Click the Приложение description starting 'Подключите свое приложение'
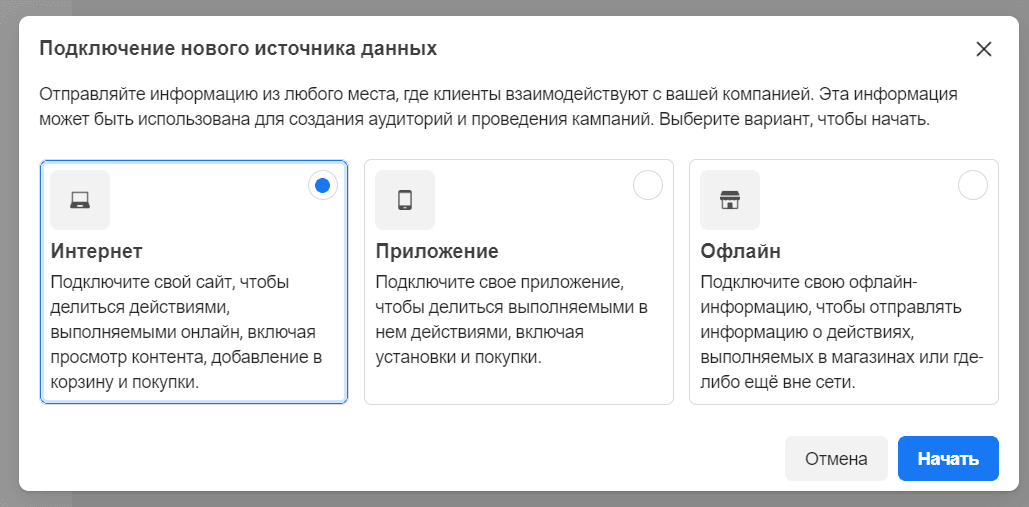 click(512, 320)
